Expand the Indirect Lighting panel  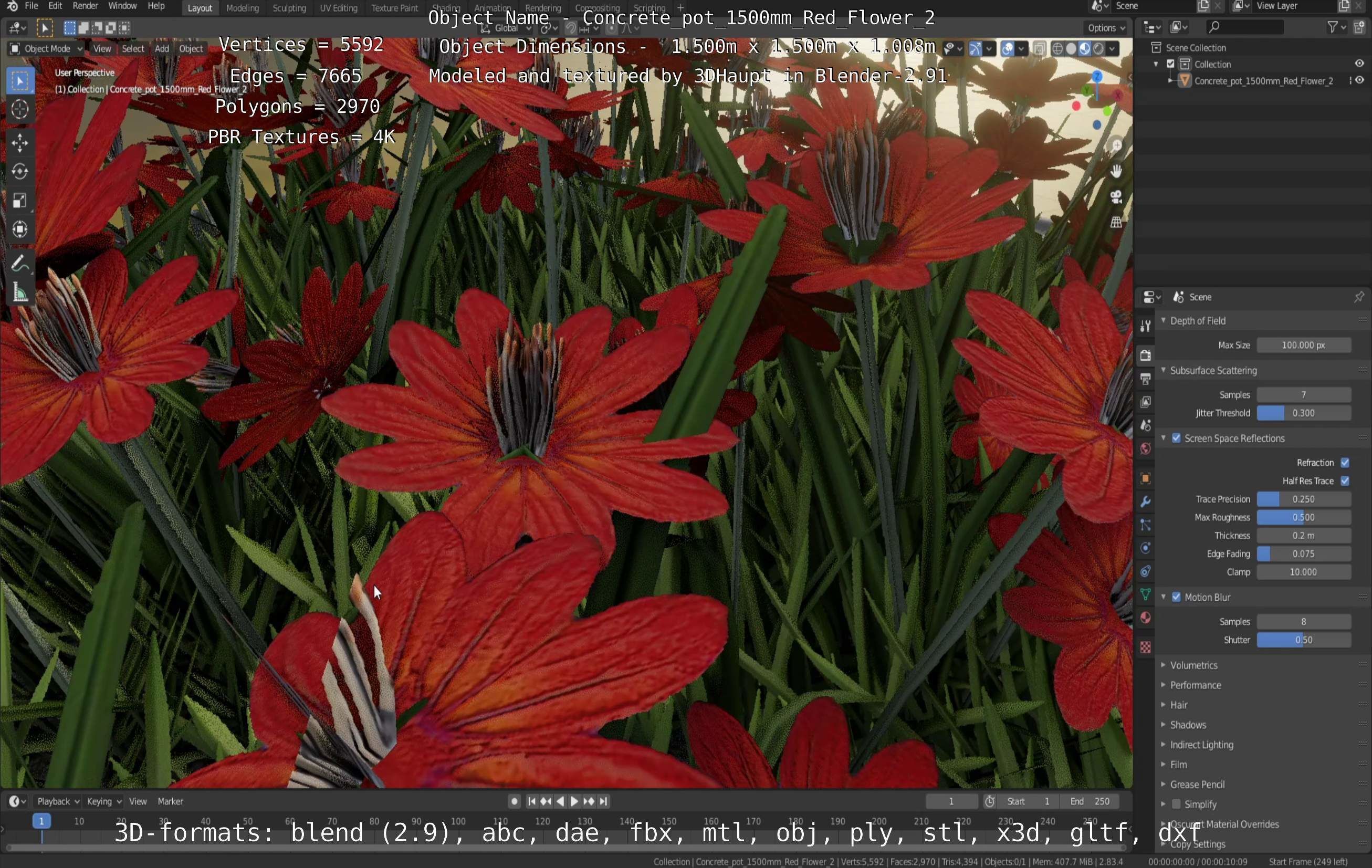pos(1164,745)
